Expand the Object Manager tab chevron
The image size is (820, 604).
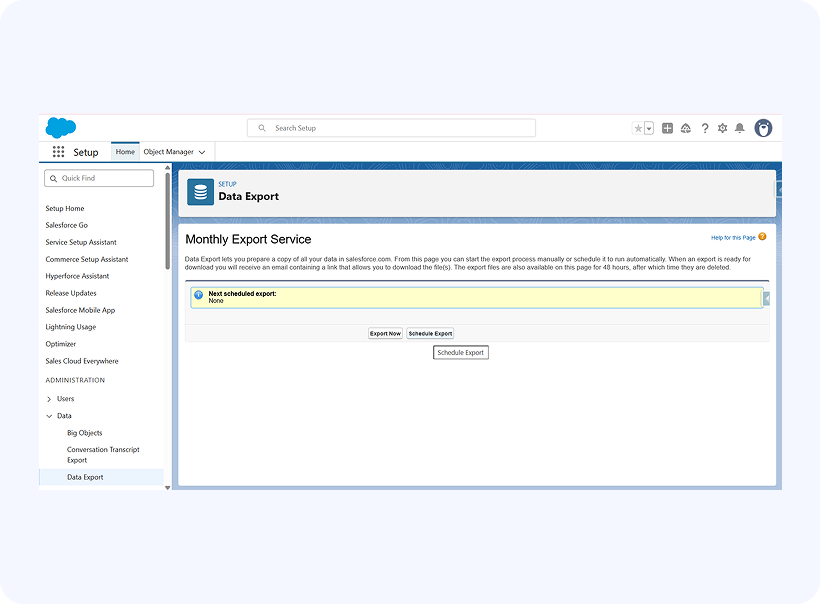[x=202, y=152]
